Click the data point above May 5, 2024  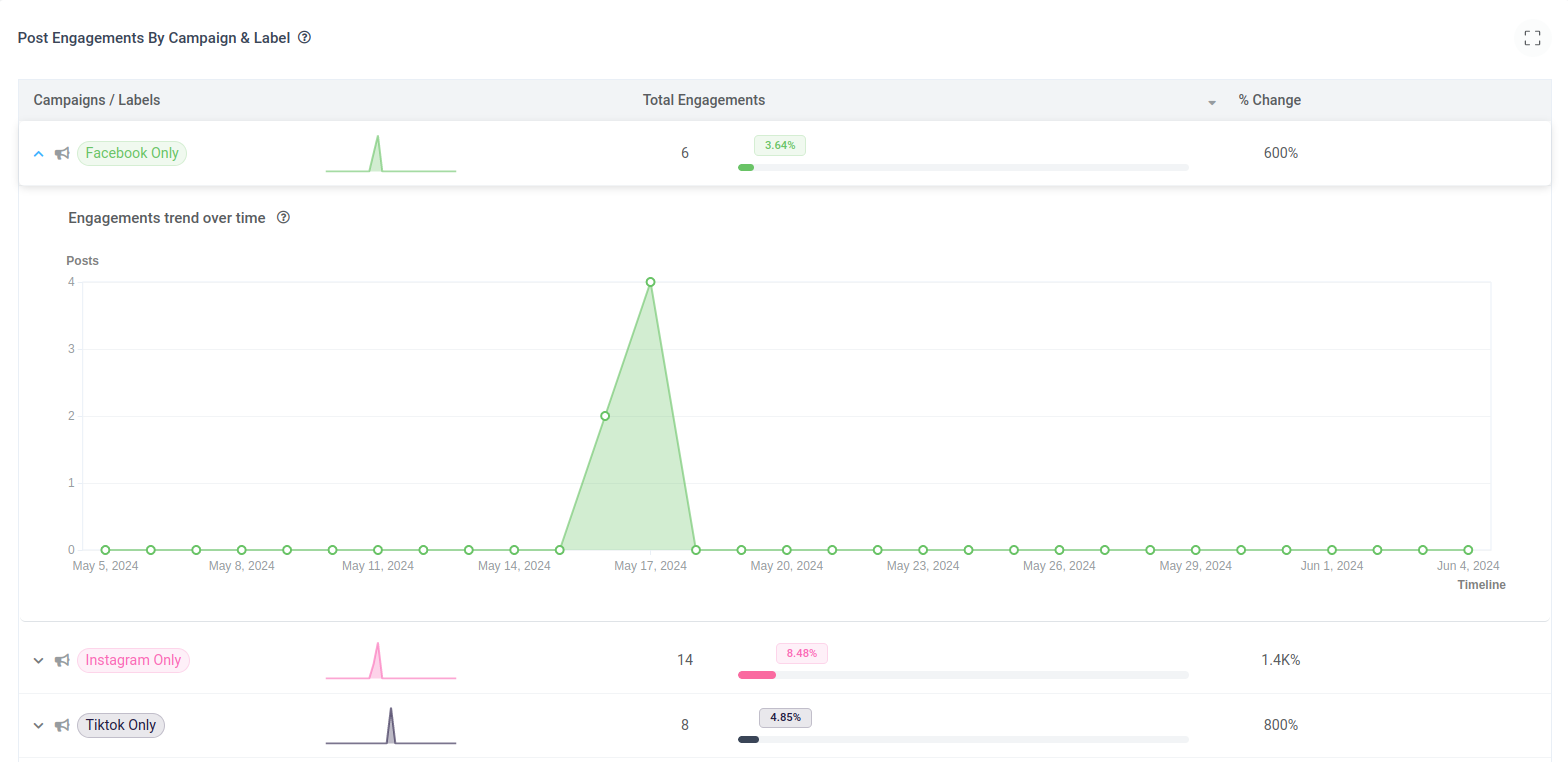105,550
